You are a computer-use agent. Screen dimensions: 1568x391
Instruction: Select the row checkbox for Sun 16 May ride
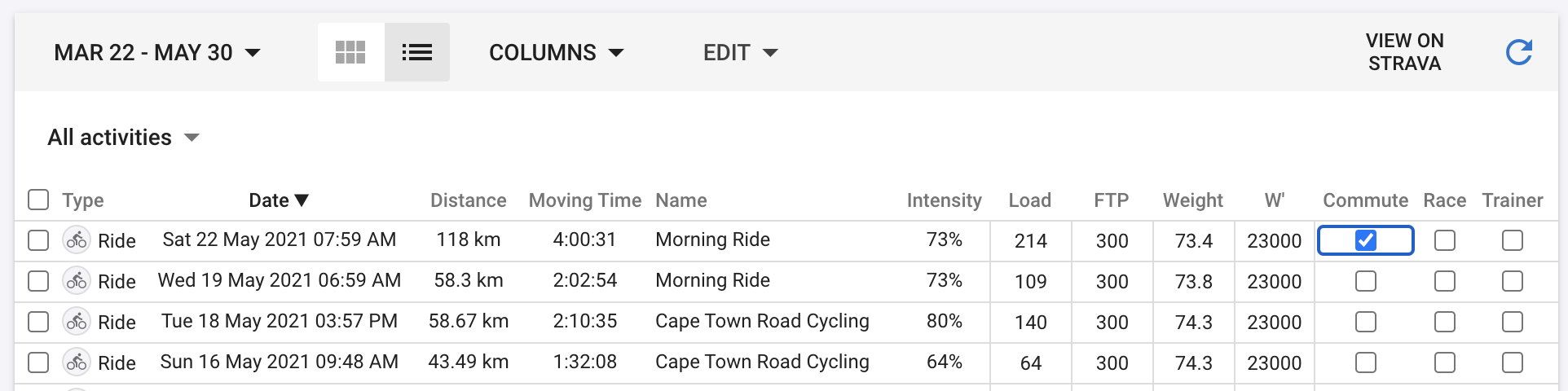tap(38, 362)
